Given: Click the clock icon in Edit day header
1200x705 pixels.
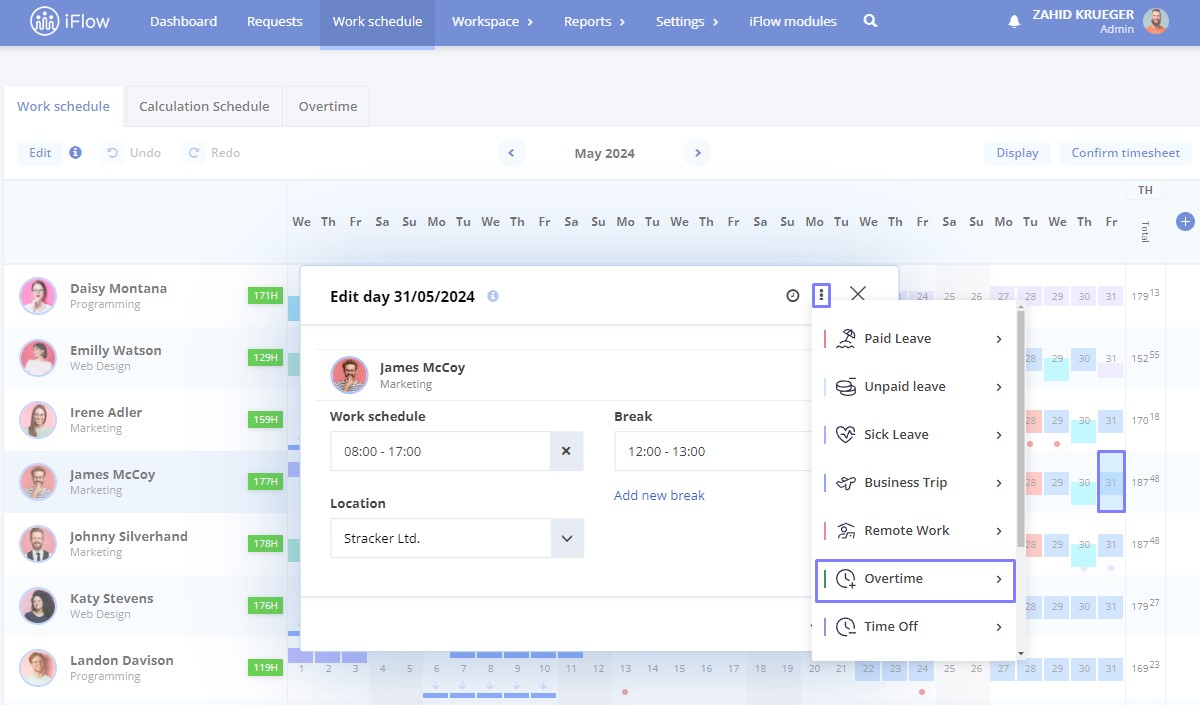Looking at the screenshot, I should (x=793, y=295).
